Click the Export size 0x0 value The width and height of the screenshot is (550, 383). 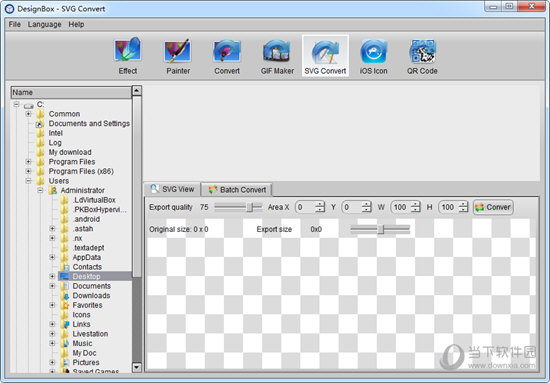316,229
